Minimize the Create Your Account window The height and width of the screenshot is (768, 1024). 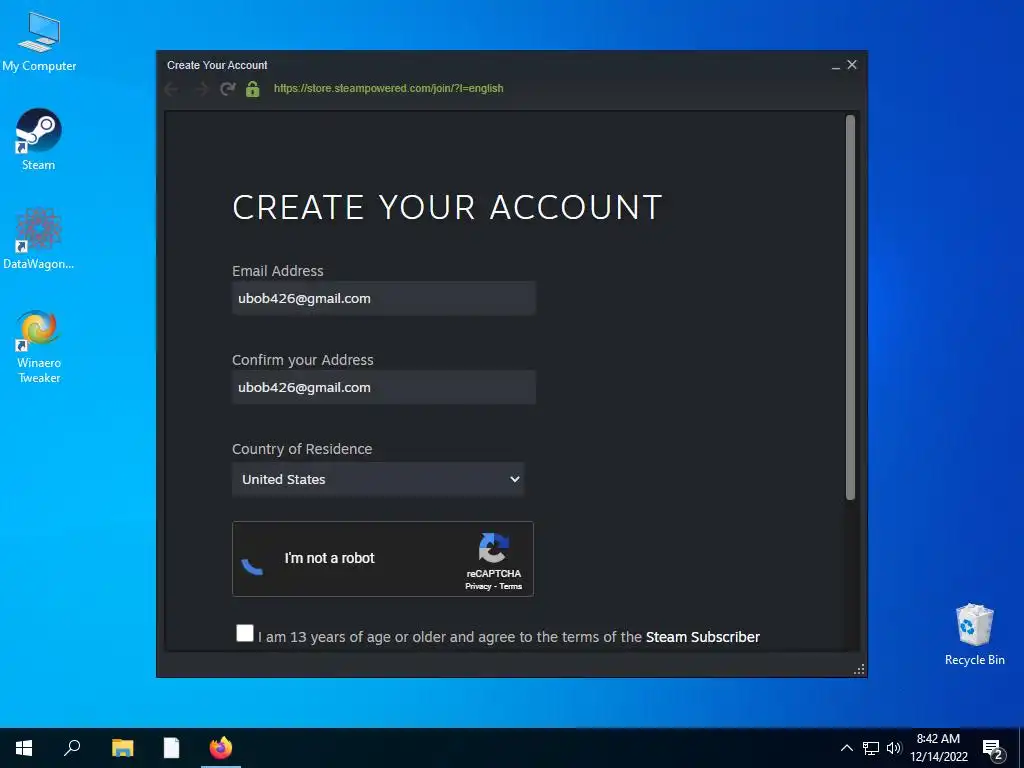pos(835,65)
